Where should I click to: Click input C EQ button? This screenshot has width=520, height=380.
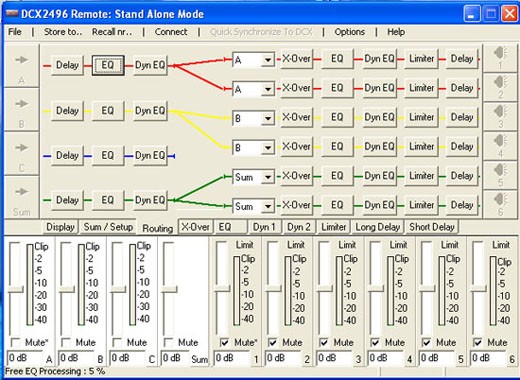[108, 155]
